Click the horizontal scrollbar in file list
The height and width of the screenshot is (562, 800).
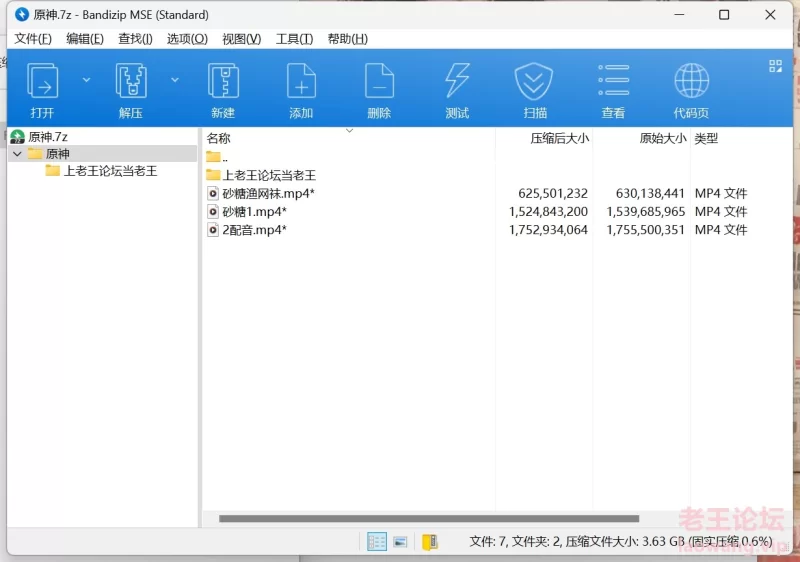(x=429, y=519)
